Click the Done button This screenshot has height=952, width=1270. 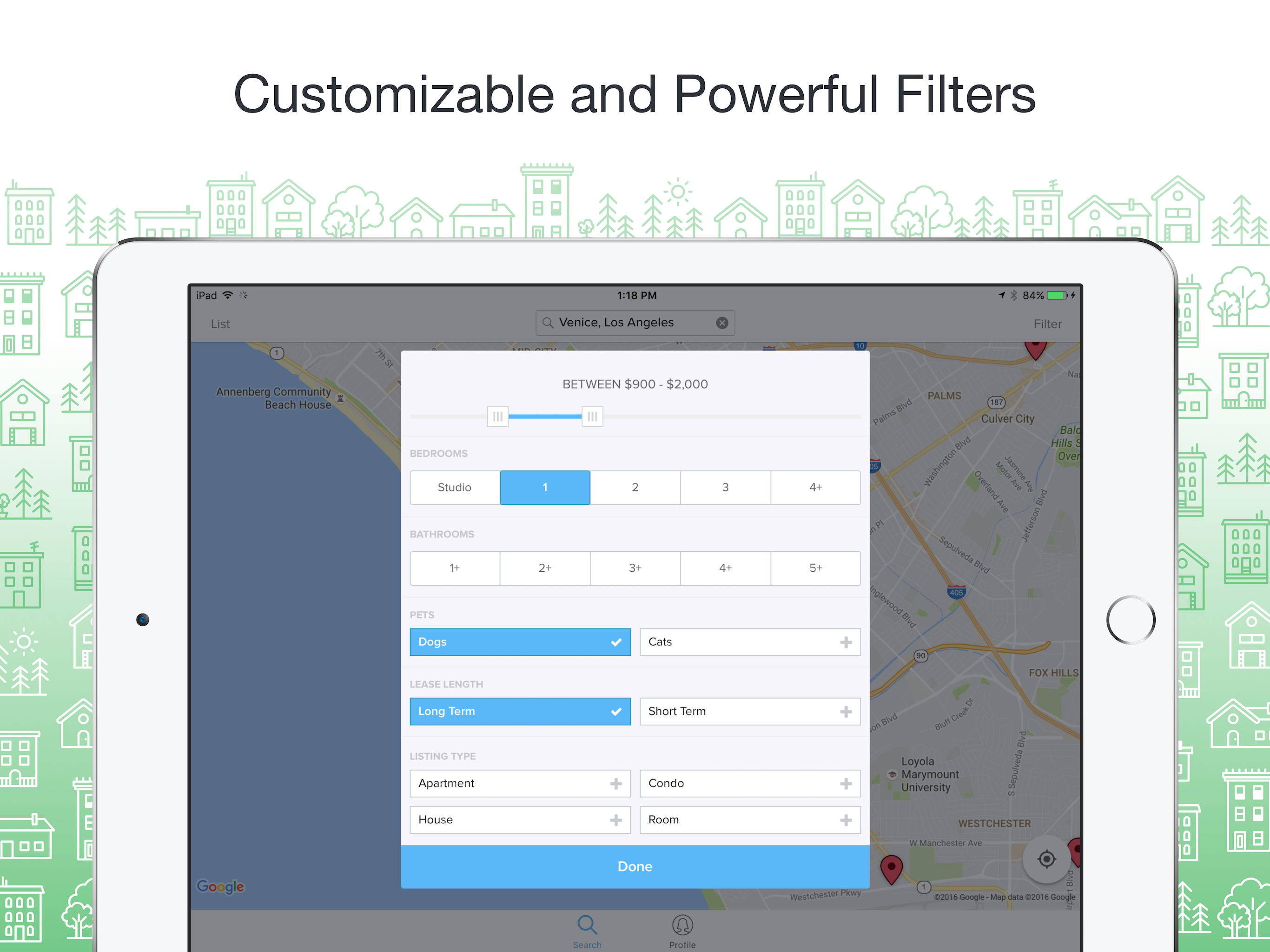coord(635,866)
